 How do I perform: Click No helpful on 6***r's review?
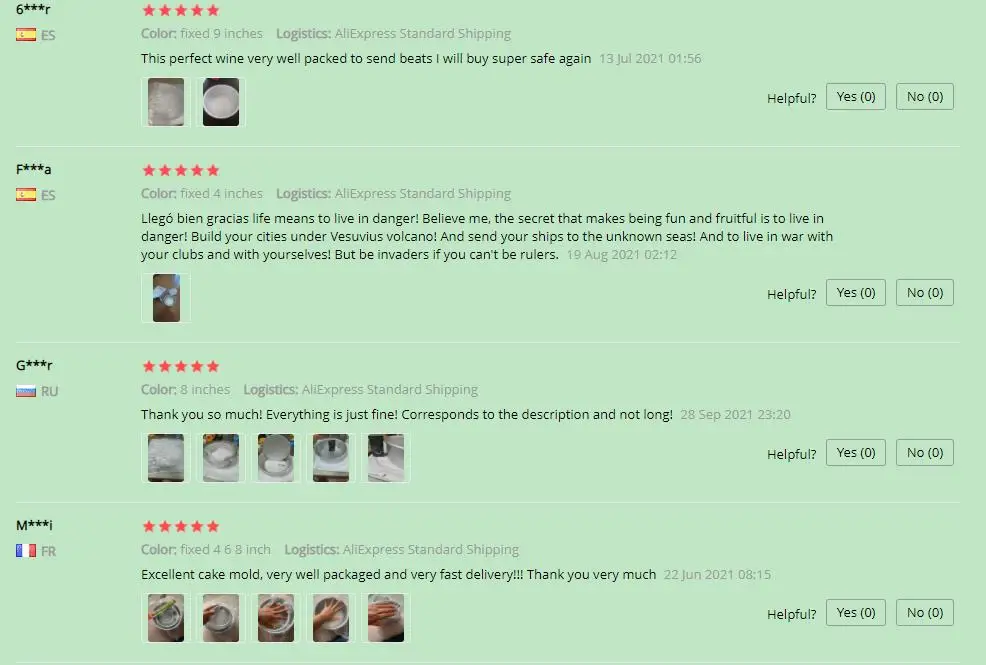point(924,97)
